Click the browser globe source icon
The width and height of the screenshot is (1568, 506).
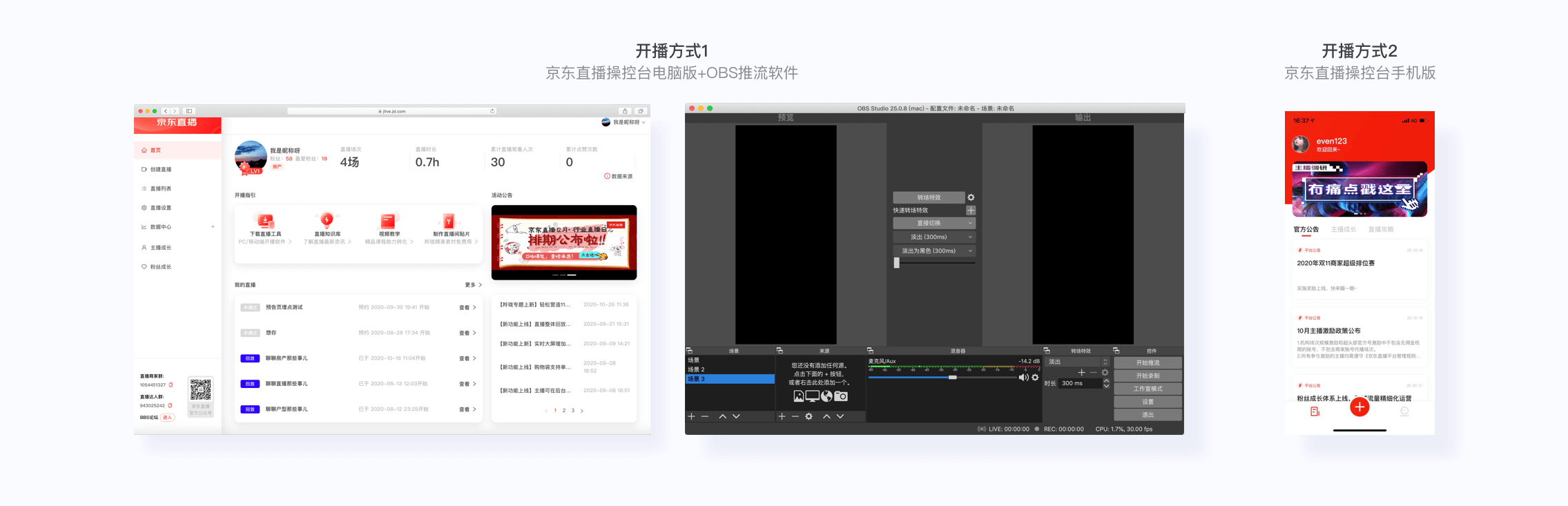(826, 396)
